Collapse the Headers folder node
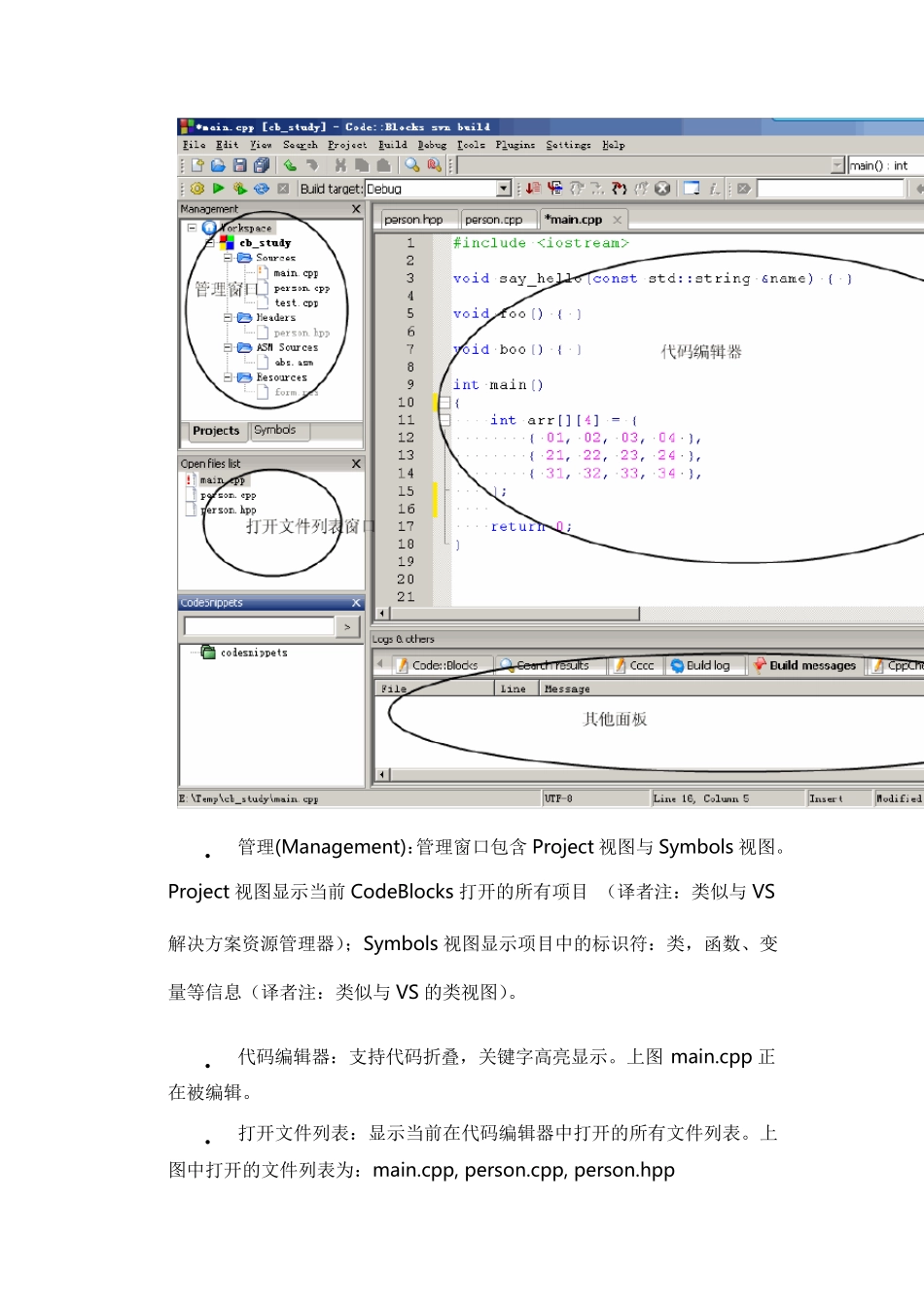This screenshot has height=1307, width=924. point(228,318)
